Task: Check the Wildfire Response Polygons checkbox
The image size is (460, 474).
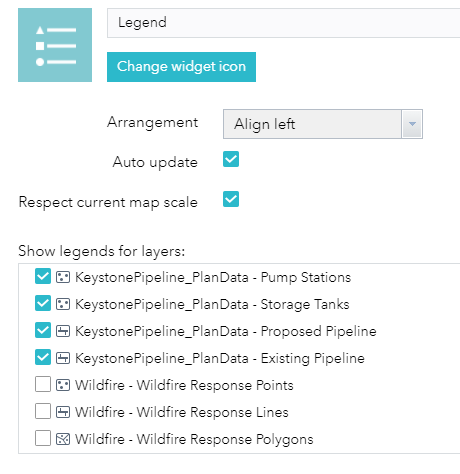Action: pyautogui.click(x=43, y=438)
